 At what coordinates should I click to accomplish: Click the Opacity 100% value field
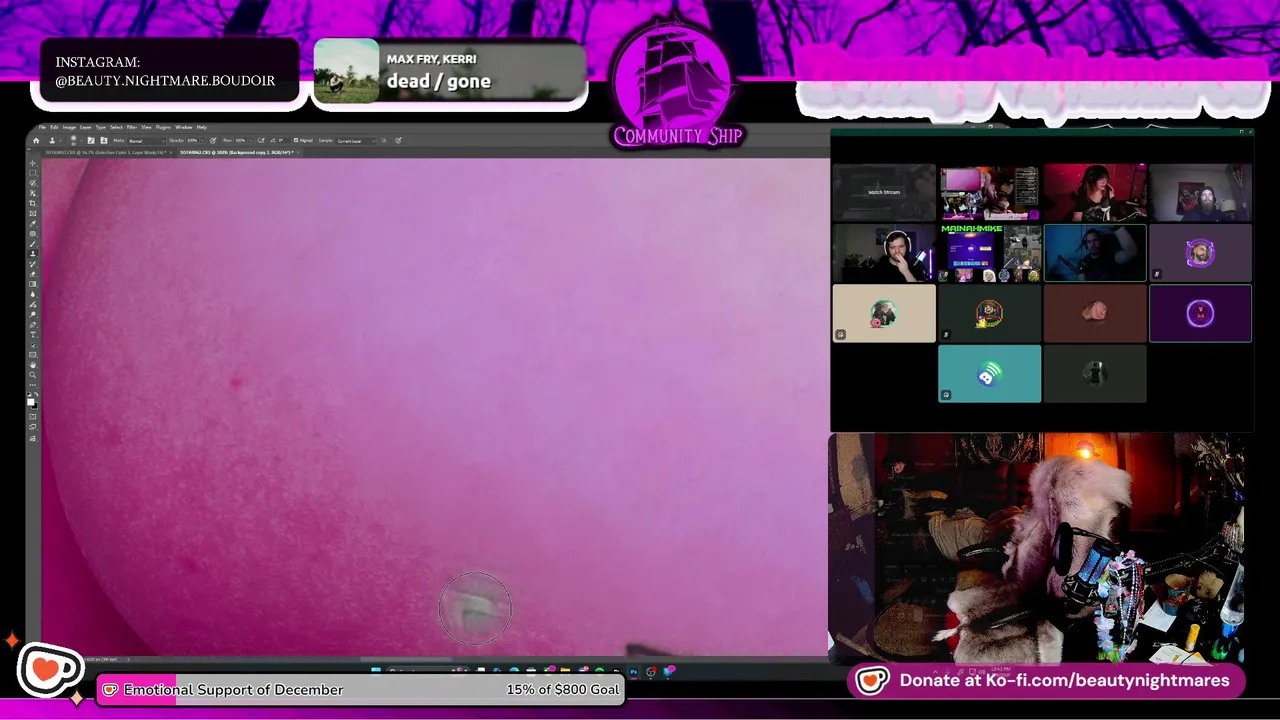193,141
